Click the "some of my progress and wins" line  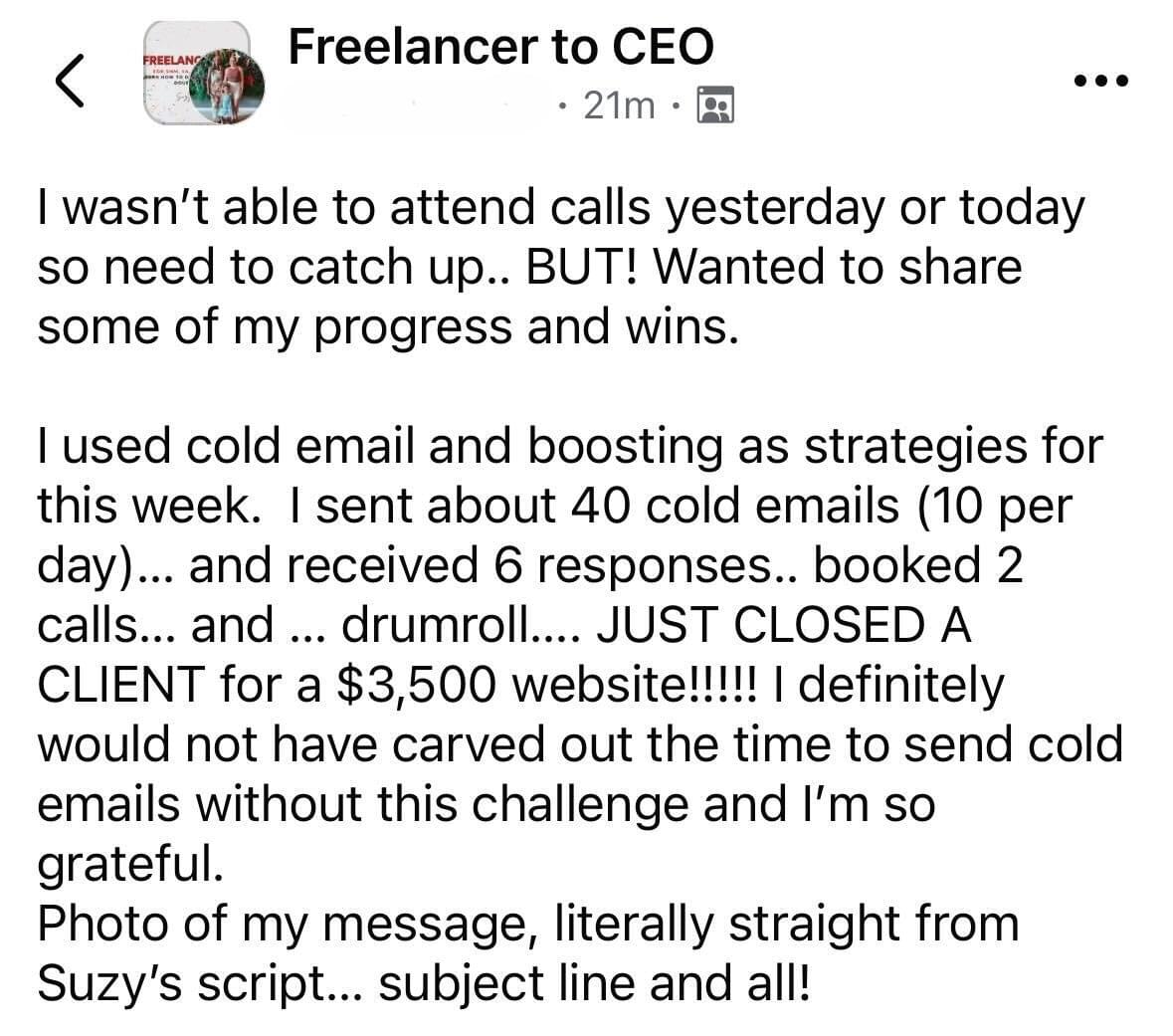[388, 327]
